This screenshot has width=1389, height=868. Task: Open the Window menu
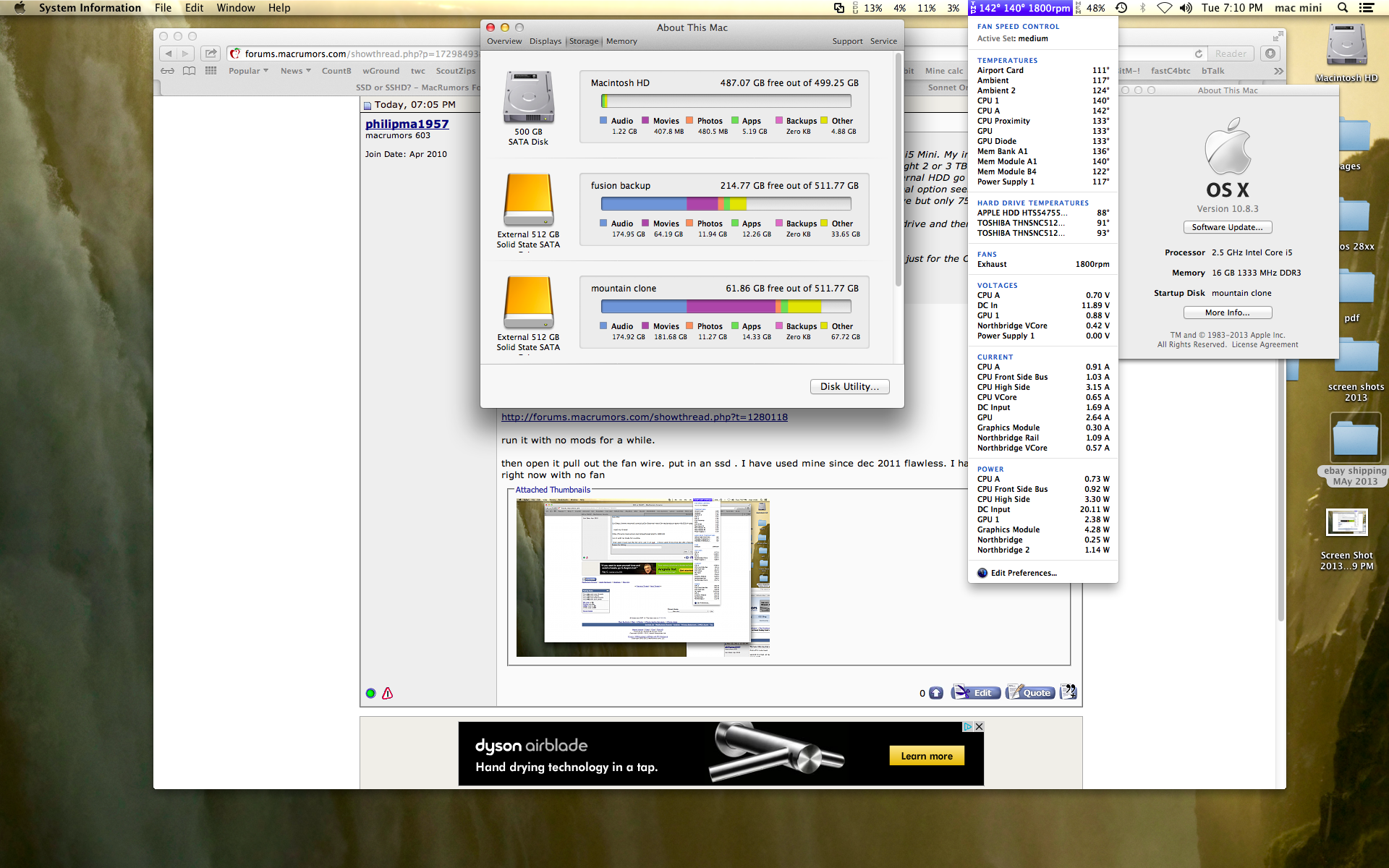coord(236,8)
